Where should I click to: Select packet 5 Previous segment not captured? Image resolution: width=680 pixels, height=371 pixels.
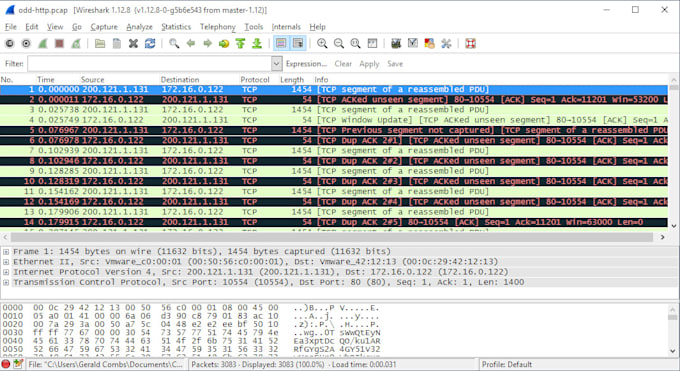tap(333, 130)
